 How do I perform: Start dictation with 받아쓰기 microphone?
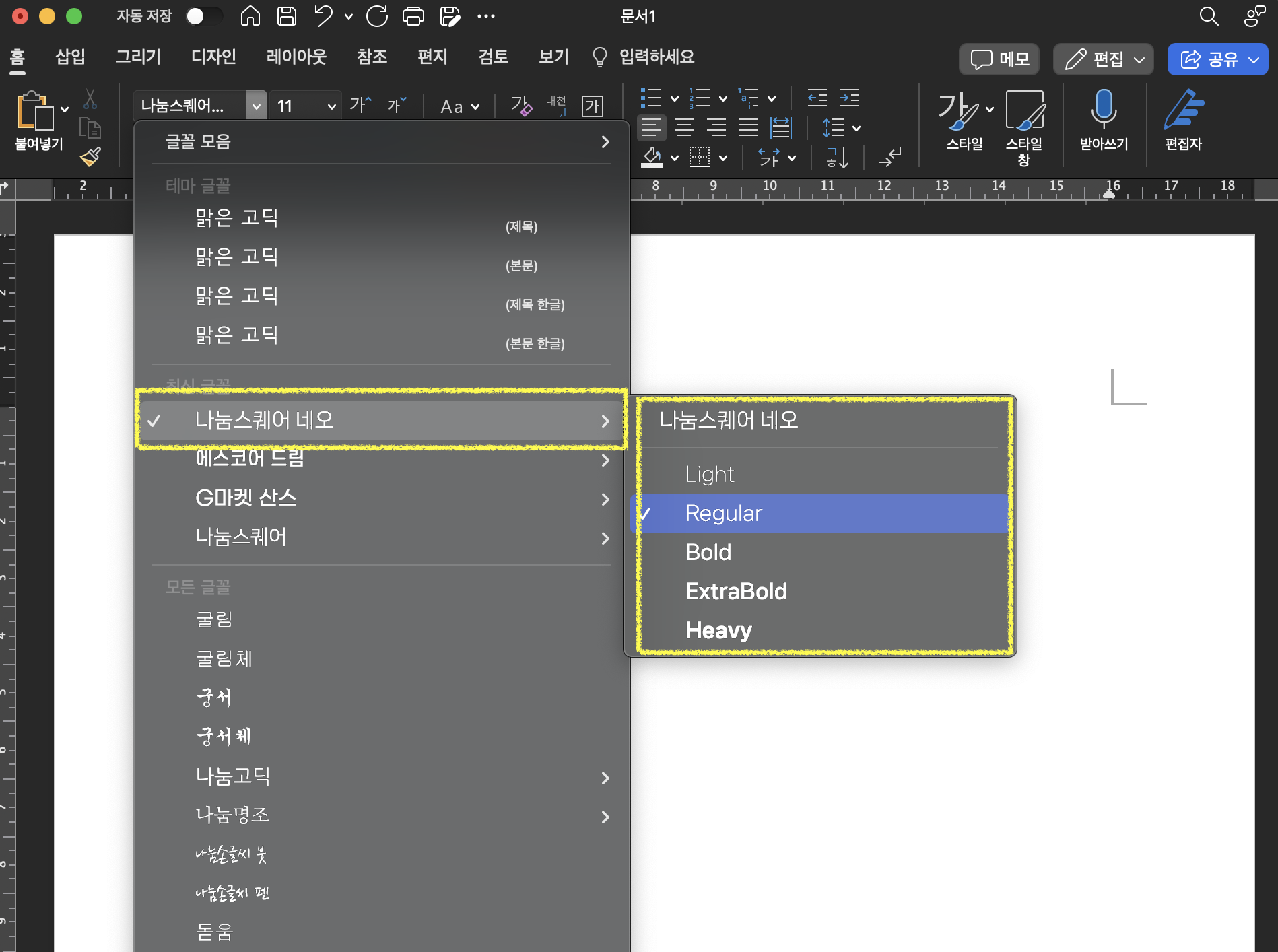[1104, 120]
